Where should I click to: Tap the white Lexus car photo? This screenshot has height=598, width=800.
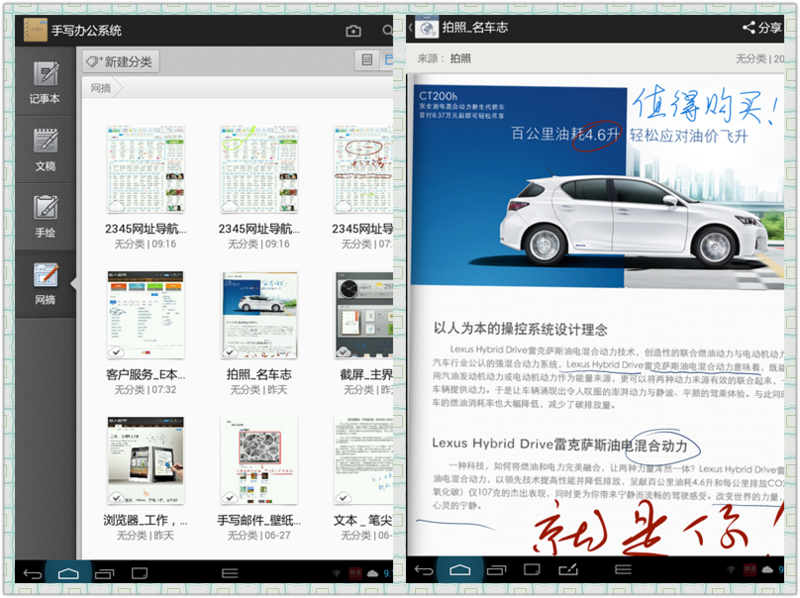(x=633, y=220)
